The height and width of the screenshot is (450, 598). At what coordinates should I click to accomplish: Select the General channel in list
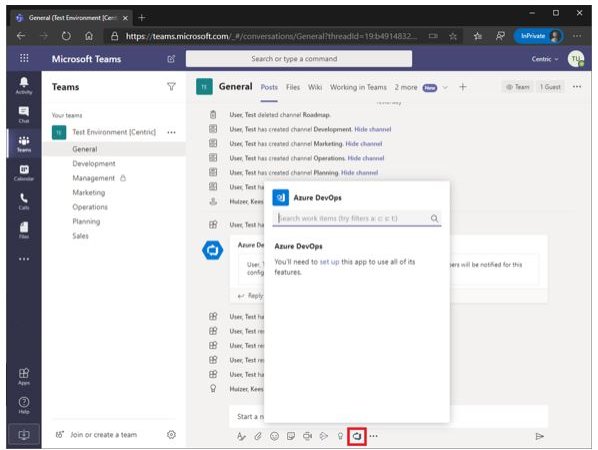(114, 149)
